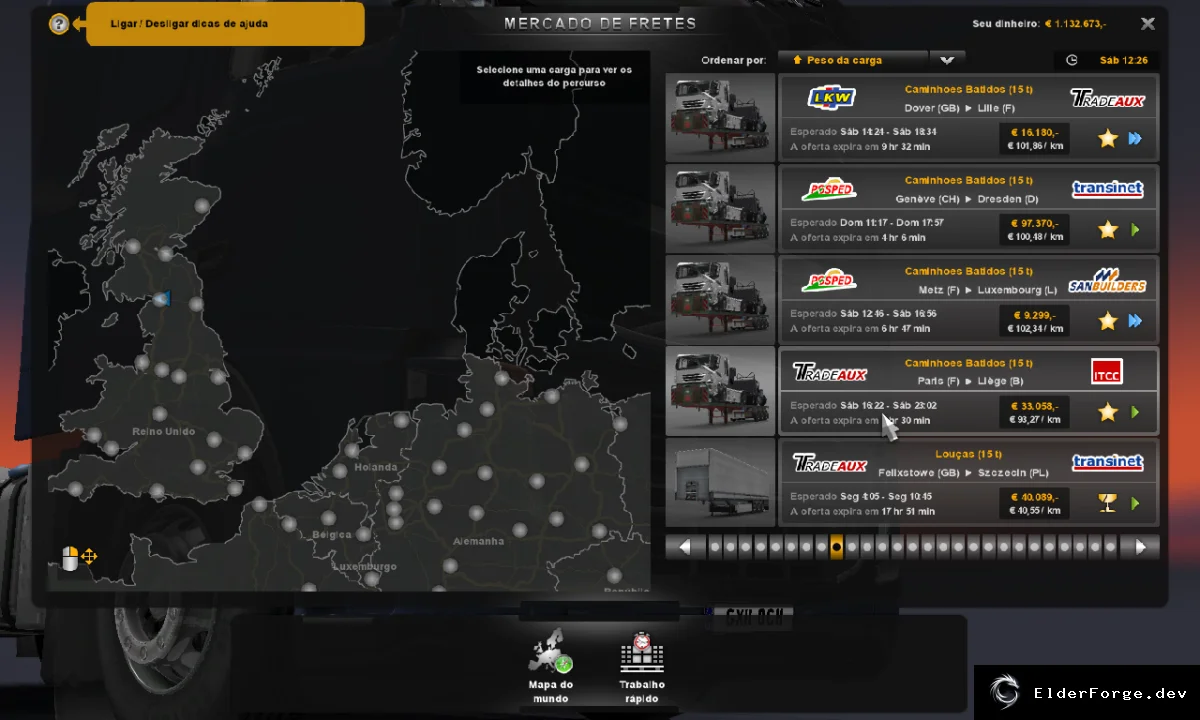
Task: Select the trailer thumbnail for the Genève–Dresden job
Action: tap(720, 208)
